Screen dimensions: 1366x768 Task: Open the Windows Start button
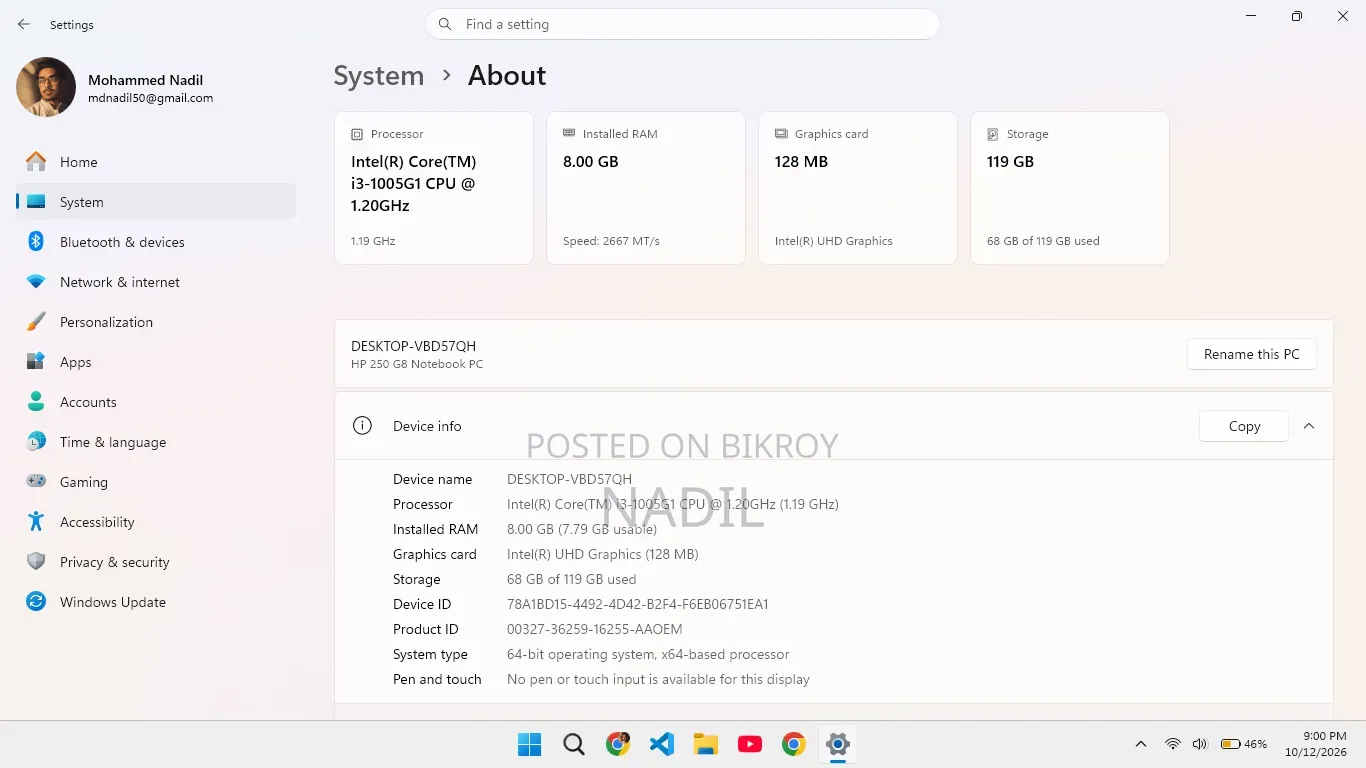(x=529, y=744)
